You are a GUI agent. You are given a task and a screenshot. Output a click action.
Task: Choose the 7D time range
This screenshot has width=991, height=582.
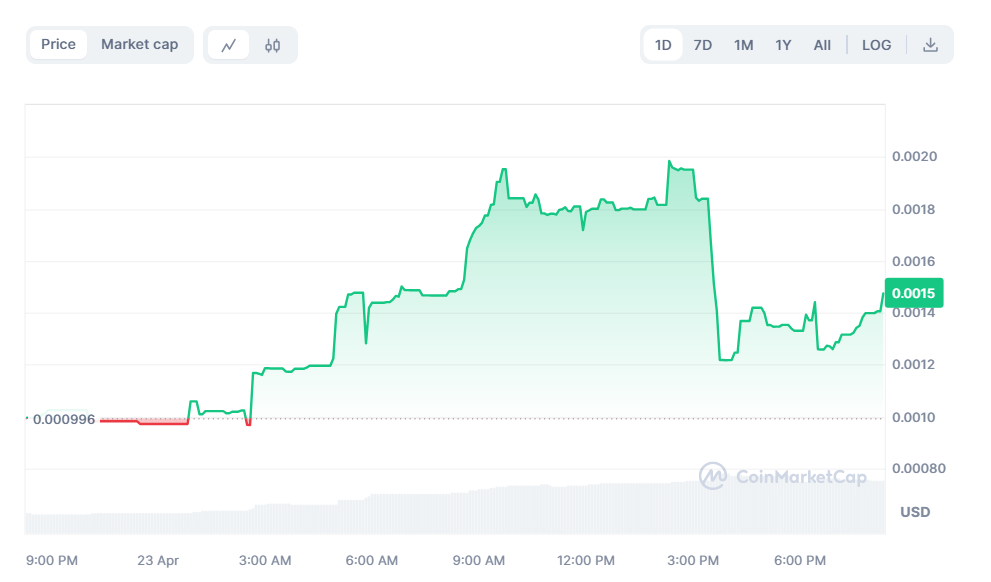coord(703,45)
